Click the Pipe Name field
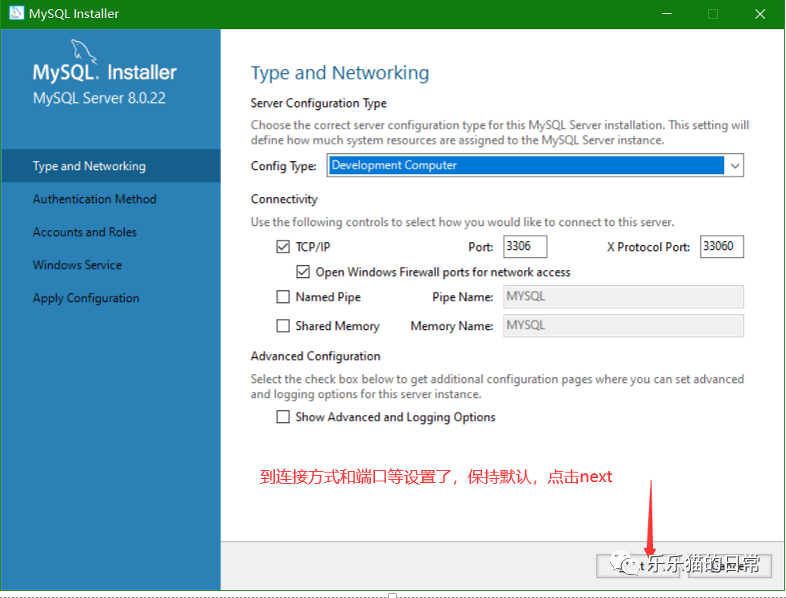Screen dimensions: 786x598 (x=623, y=296)
